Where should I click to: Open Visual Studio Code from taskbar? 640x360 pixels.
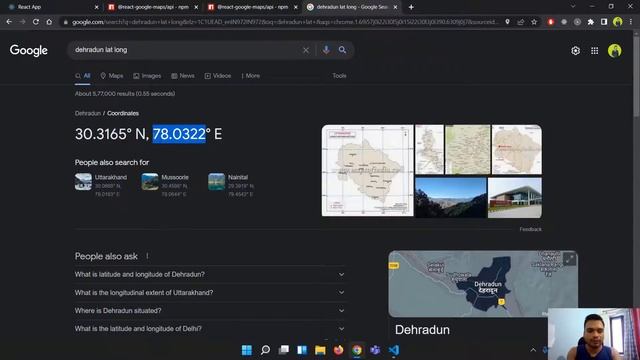point(393,350)
